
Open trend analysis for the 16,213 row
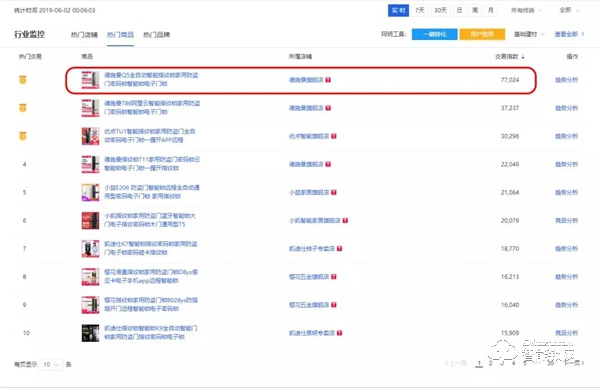point(566,277)
